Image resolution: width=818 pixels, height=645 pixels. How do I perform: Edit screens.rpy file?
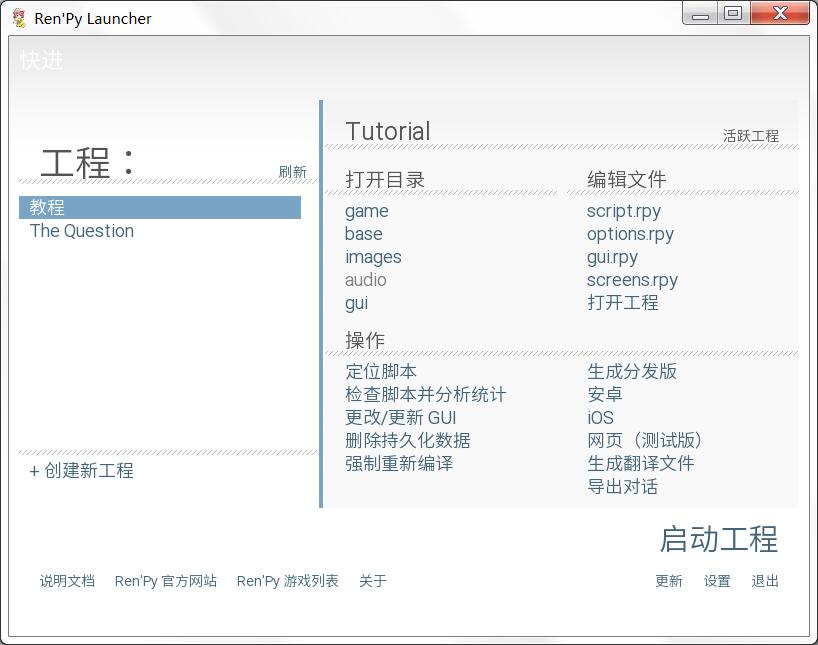[632, 280]
